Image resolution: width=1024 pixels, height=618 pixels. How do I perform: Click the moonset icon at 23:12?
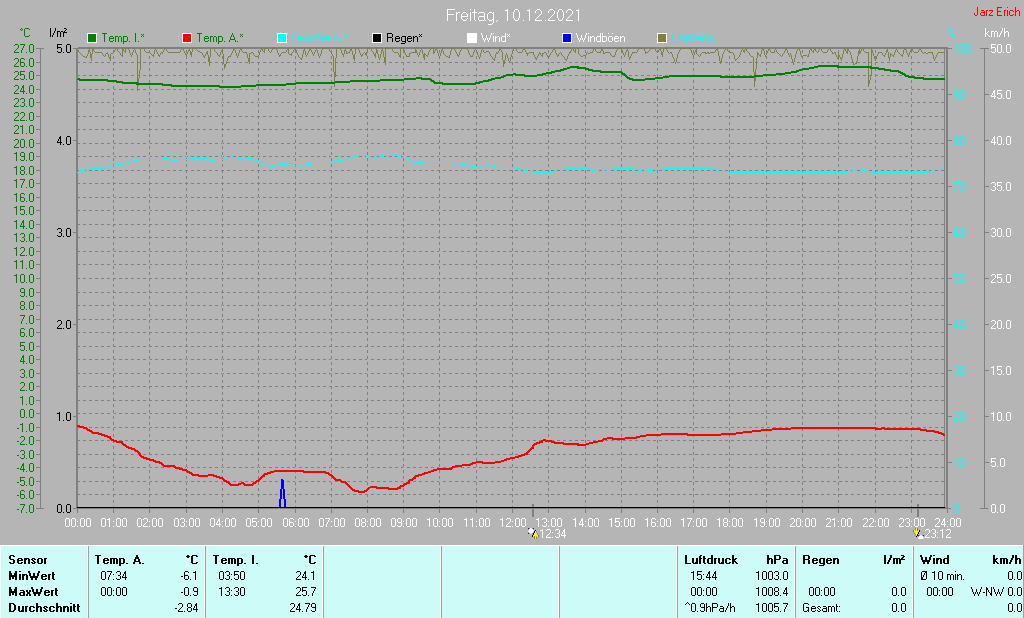917,533
